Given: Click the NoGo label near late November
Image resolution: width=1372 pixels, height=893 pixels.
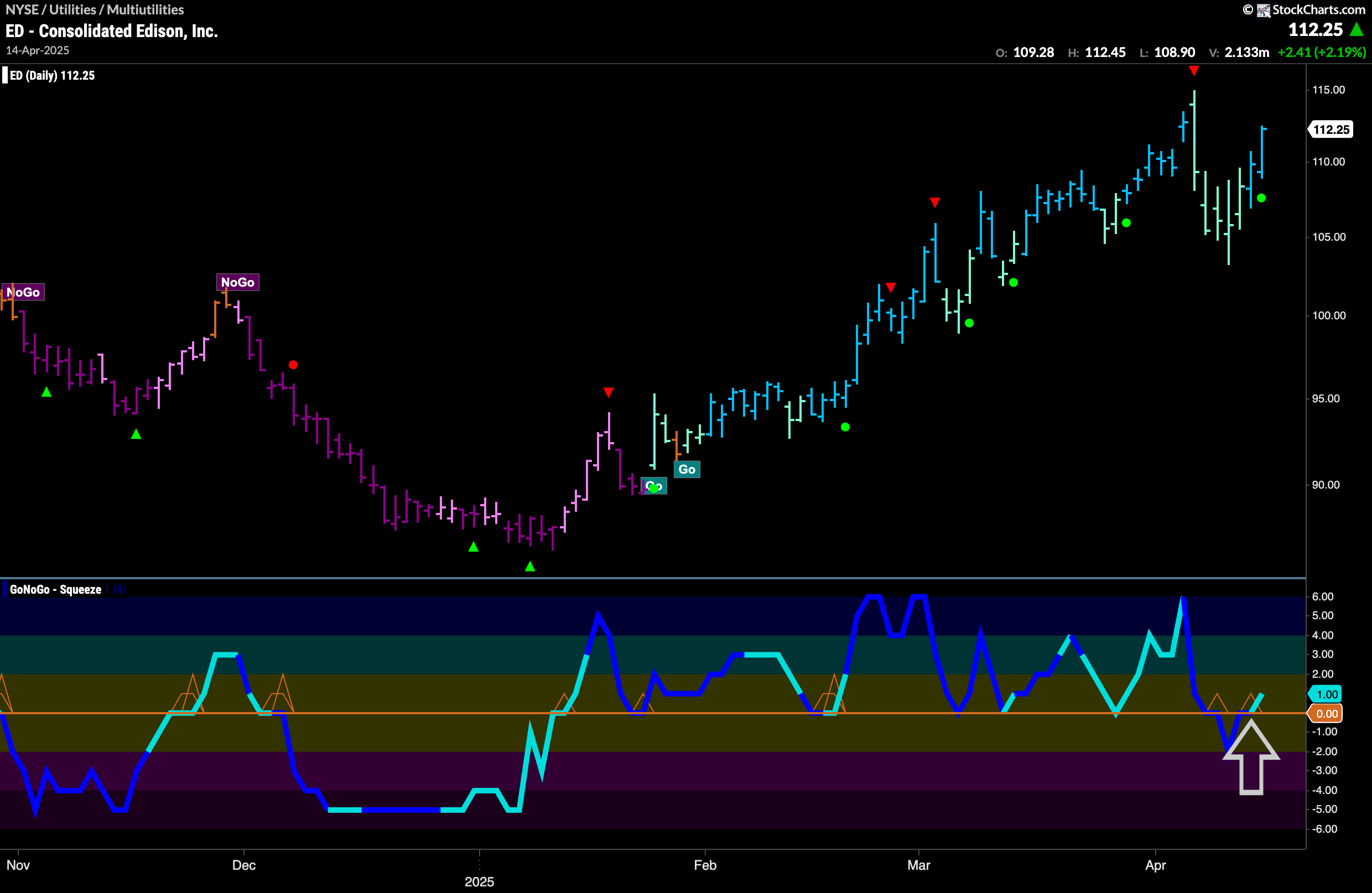Looking at the screenshot, I should 237,282.
